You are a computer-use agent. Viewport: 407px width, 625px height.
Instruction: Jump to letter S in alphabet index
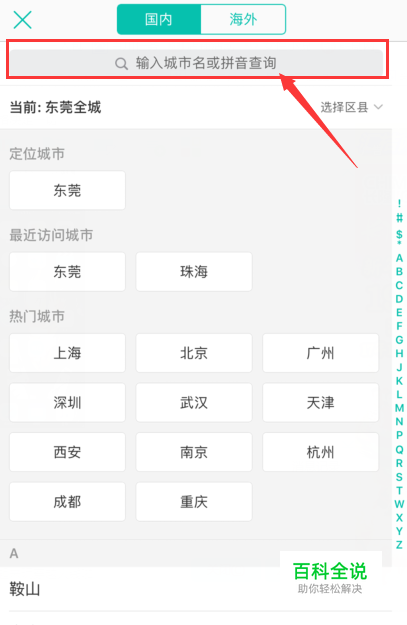click(x=399, y=477)
